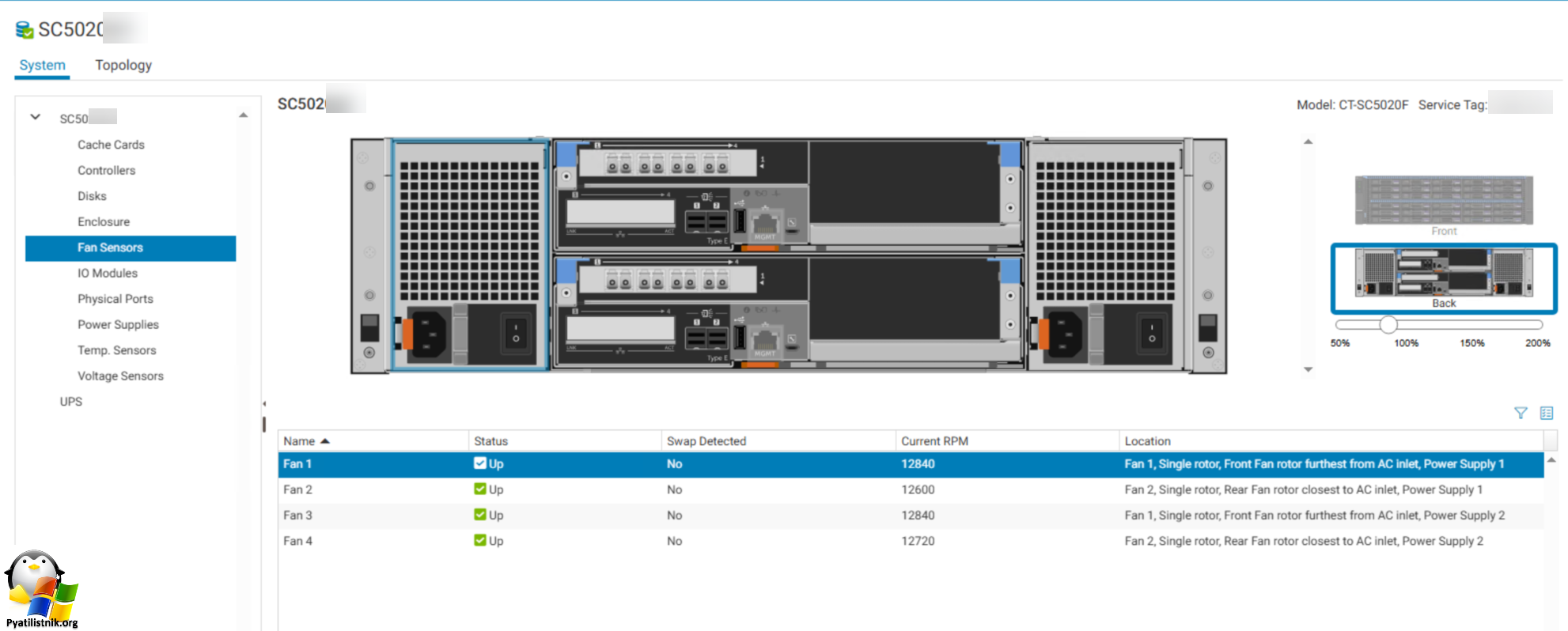Image resolution: width=1568 pixels, height=631 pixels.
Task: Click the 12720 RPM value
Action: point(918,541)
